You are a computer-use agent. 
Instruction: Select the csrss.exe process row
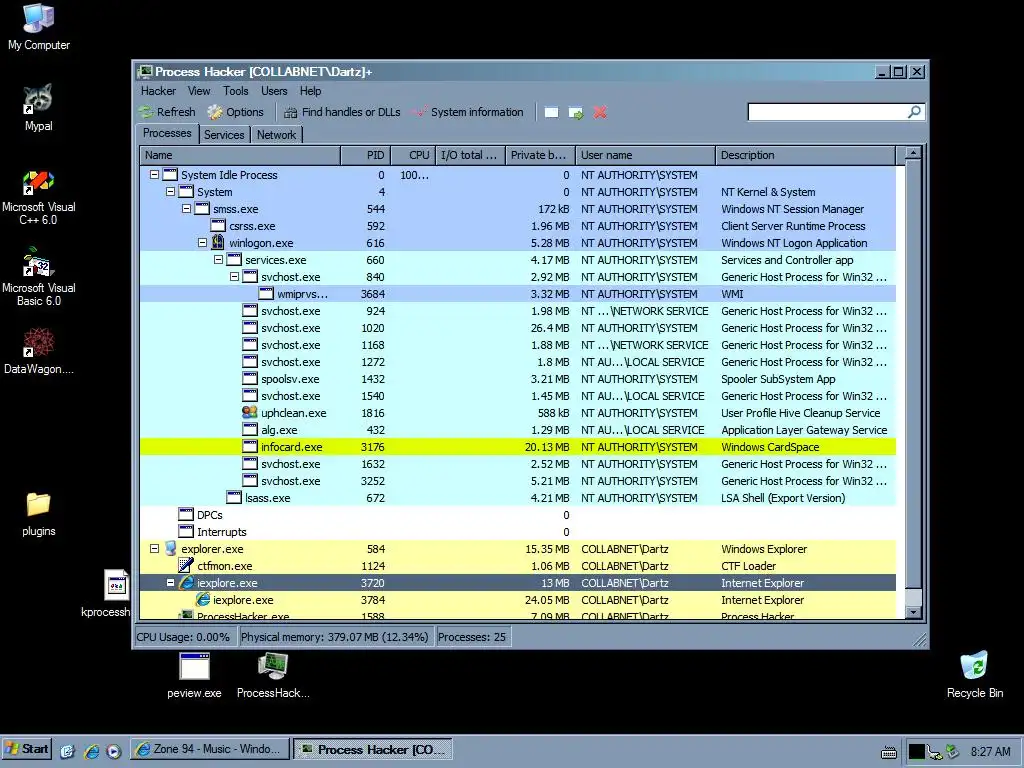tap(518, 226)
